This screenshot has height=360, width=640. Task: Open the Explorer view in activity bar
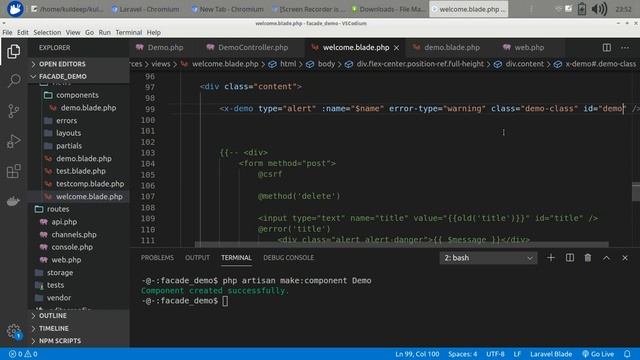[13, 51]
